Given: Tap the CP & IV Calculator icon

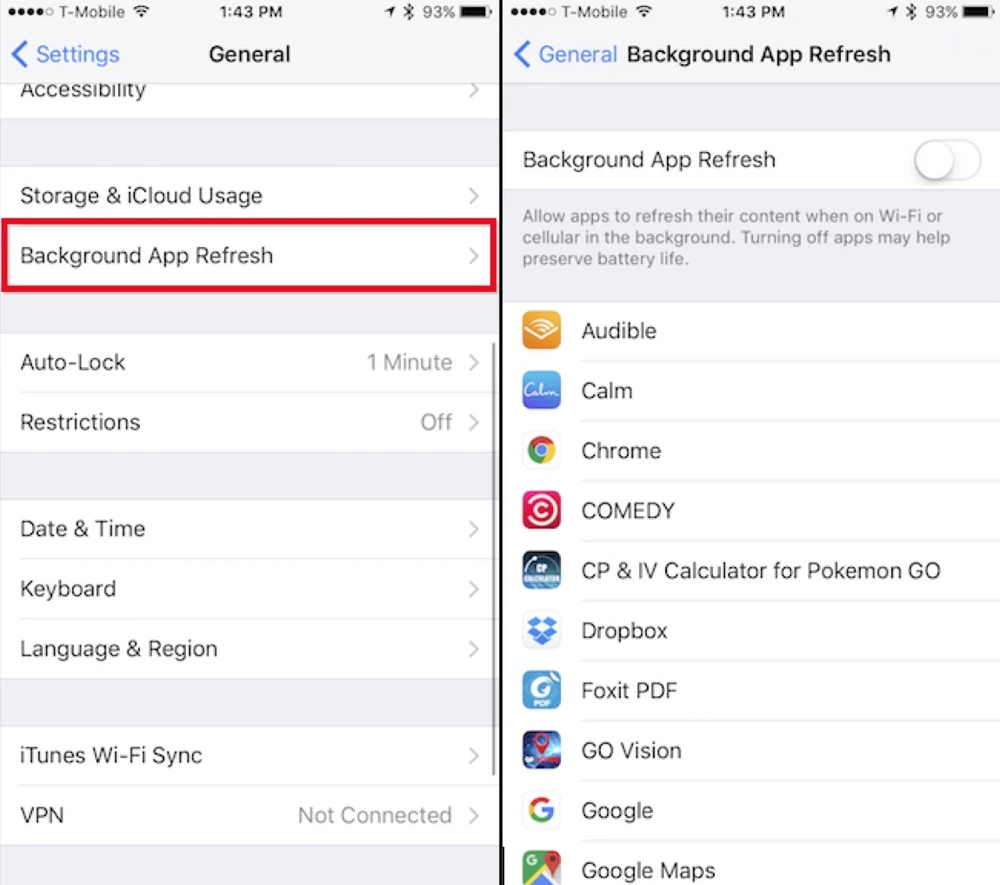Looking at the screenshot, I should tap(541, 570).
